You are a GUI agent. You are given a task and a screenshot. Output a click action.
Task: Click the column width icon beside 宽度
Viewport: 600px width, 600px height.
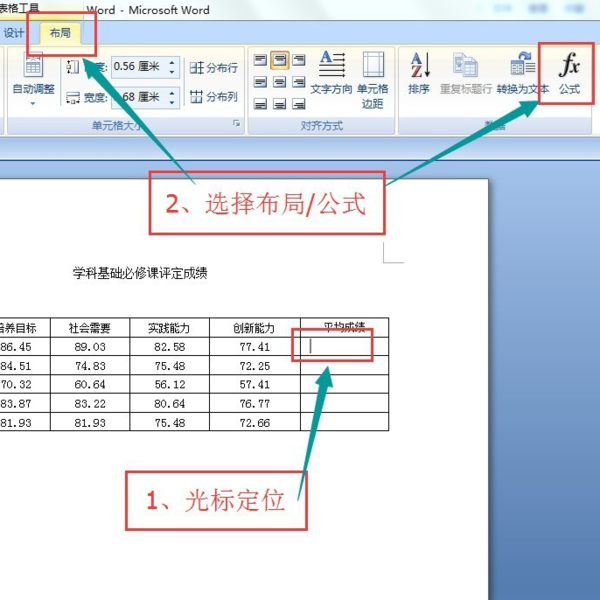(x=73, y=98)
